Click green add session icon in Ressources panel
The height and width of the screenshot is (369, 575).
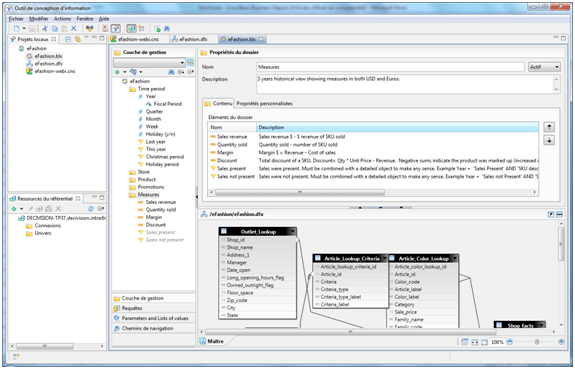click(x=14, y=208)
